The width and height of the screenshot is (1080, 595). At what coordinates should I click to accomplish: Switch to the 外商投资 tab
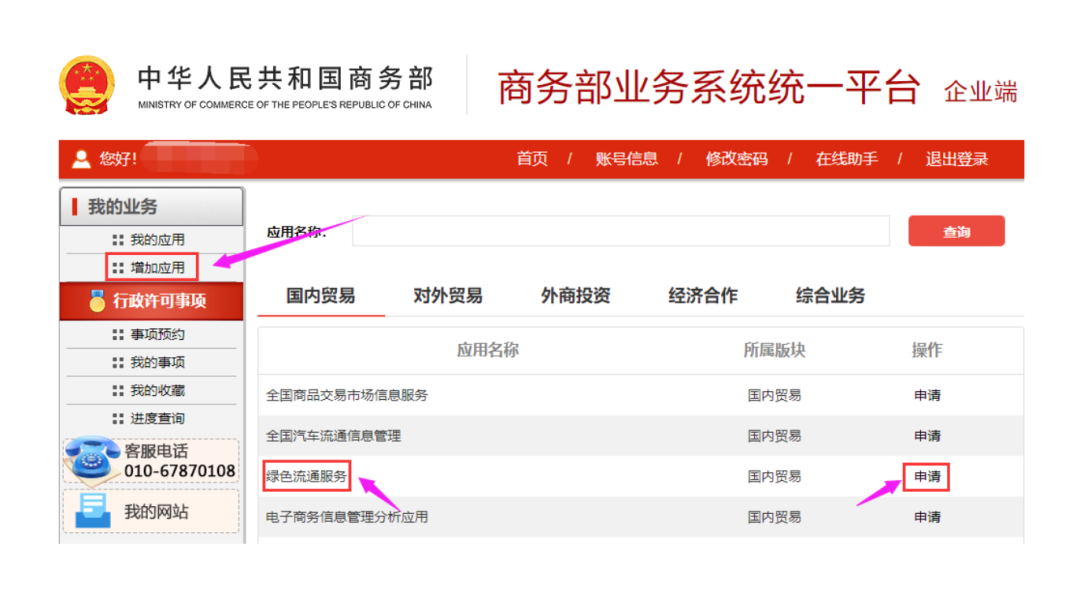click(576, 296)
